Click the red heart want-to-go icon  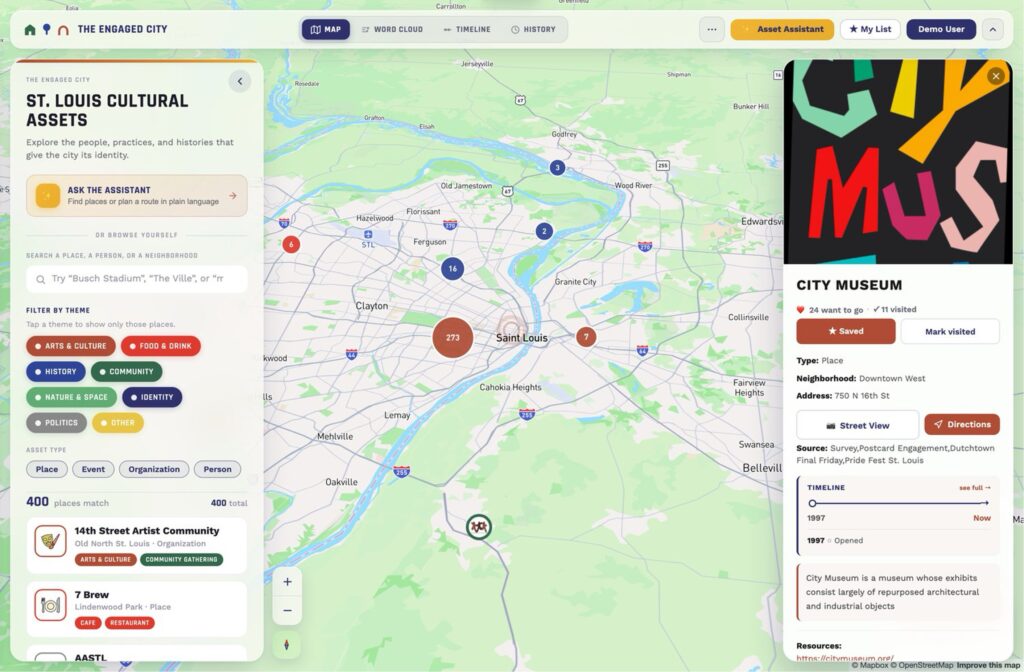[x=800, y=310]
